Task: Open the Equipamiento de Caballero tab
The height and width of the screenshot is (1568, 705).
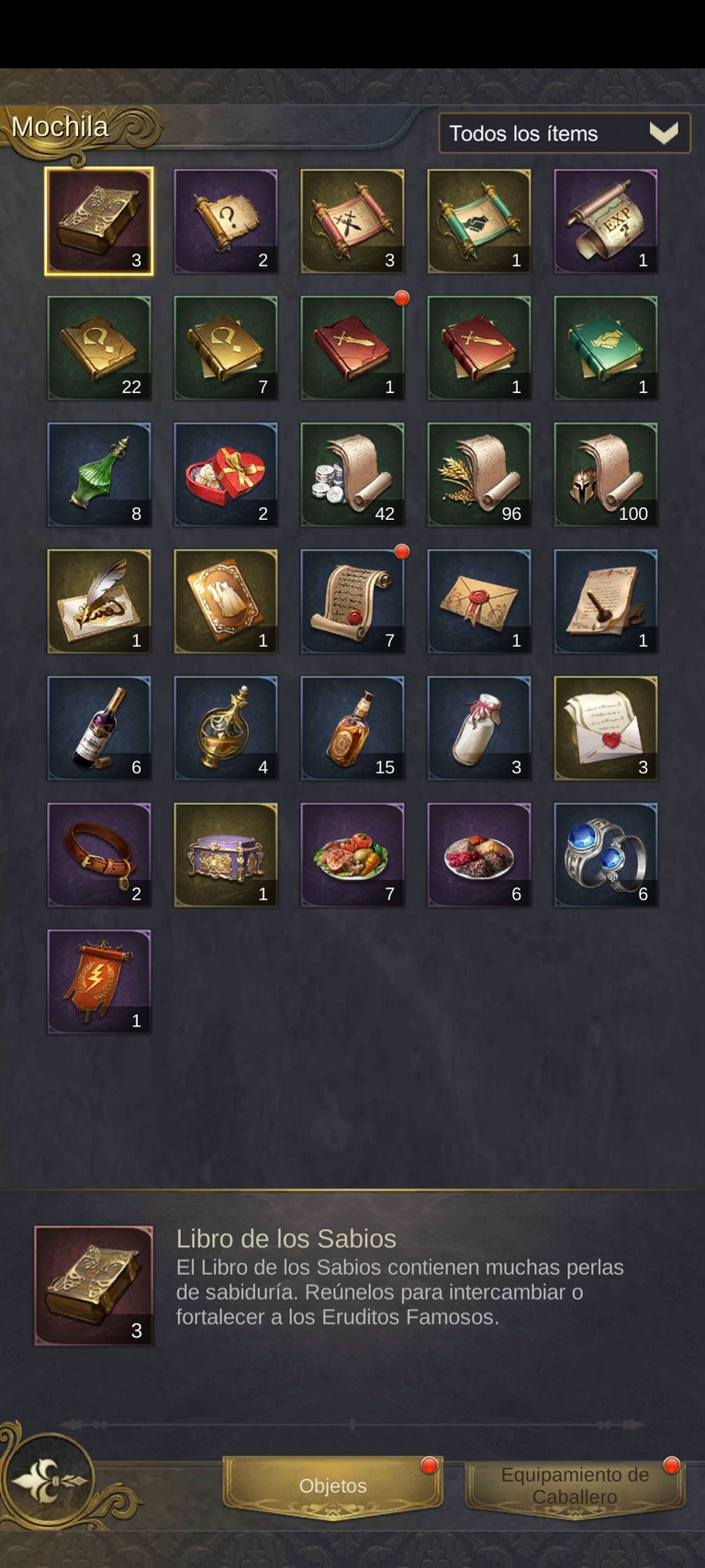Action: click(x=575, y=1485)
